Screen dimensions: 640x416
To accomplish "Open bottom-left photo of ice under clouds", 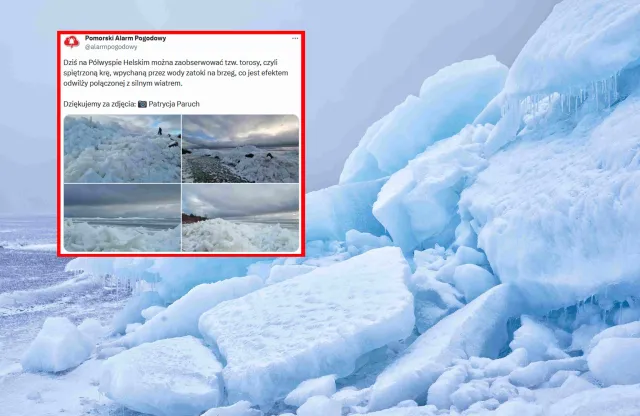I will click(x=122, y=218).
